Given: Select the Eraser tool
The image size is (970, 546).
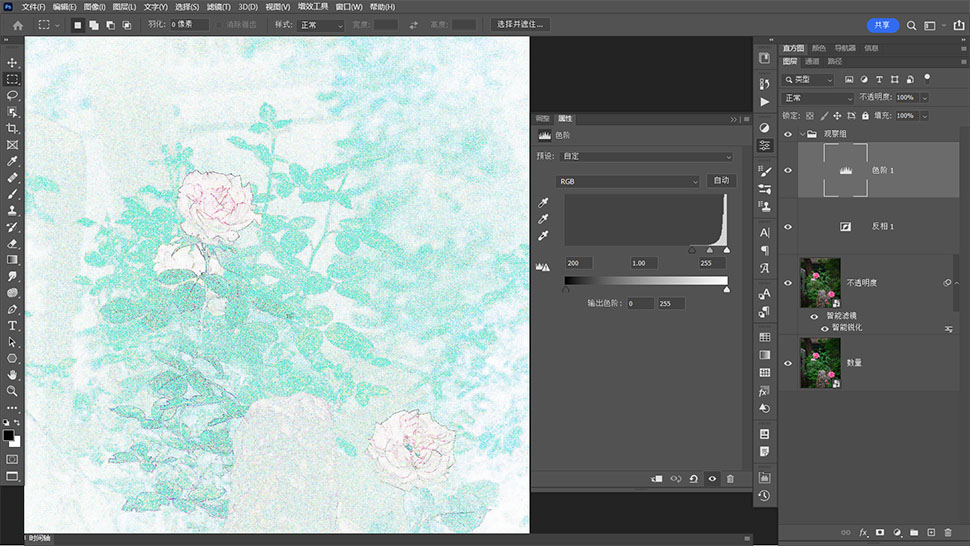Looking at the screenshot, I should pyautogui.click(x=12, y=244).
